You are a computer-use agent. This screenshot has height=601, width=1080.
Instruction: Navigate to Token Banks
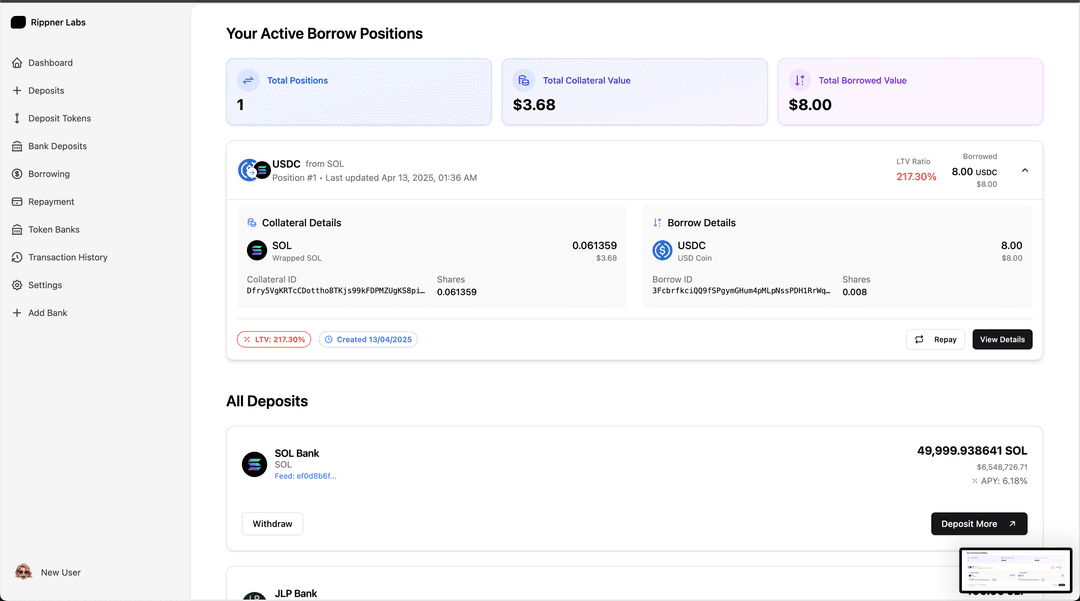point(53,230)
